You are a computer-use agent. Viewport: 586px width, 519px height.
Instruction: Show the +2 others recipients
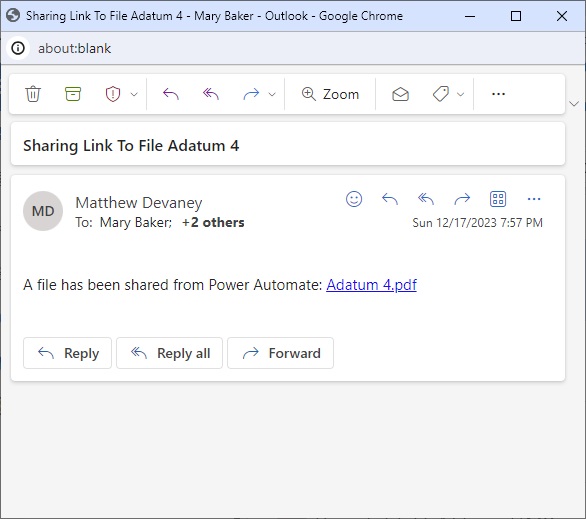click(213, 222)
